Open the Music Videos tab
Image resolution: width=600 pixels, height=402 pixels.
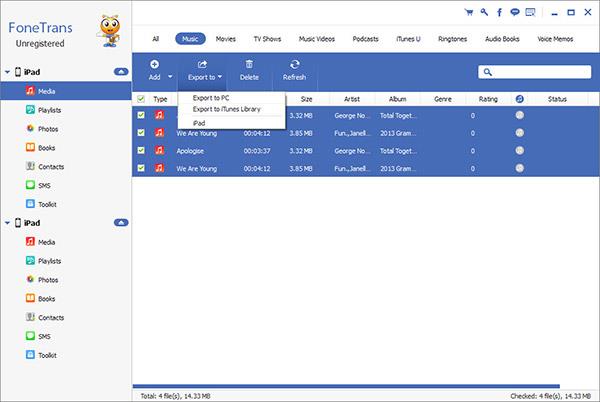tap(316, 39)
